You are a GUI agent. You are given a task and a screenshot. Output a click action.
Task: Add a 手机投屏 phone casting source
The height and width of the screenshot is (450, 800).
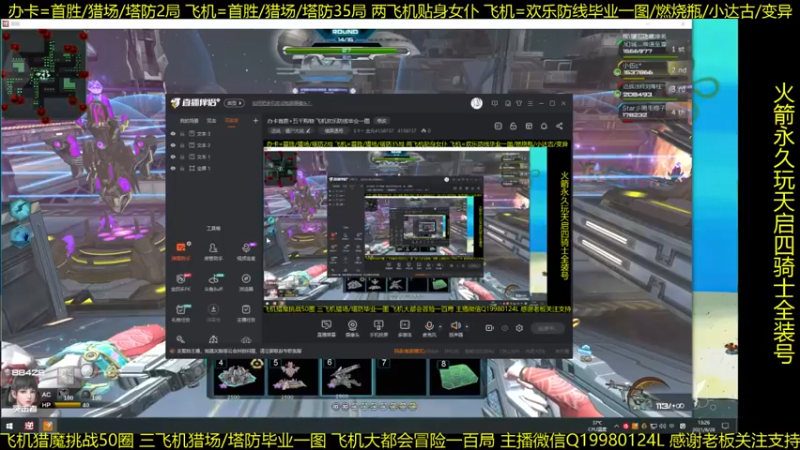[379, 328]
